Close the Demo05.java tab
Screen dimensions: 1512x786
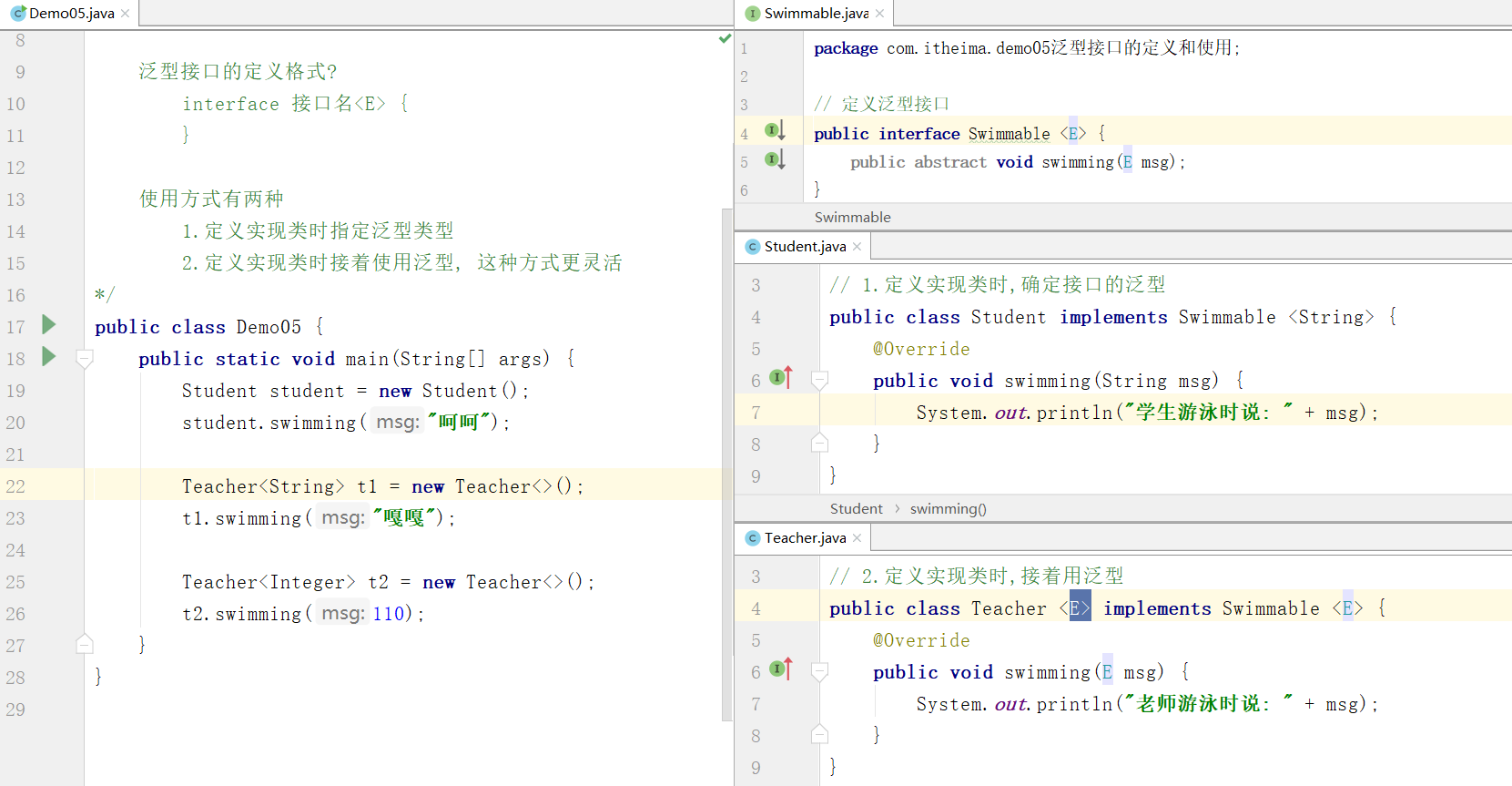(126, 14)
